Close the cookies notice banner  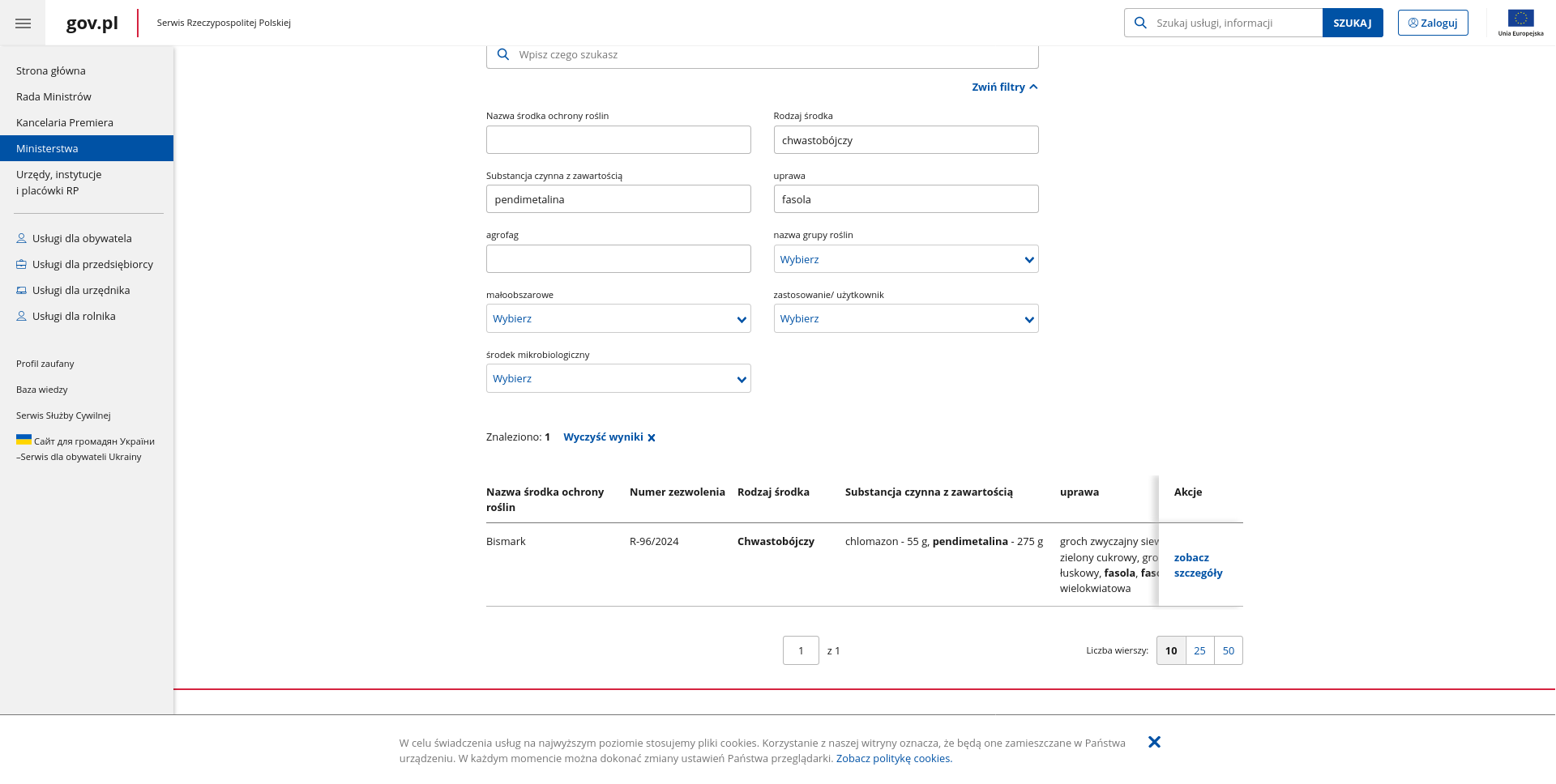coord(1154,742)
